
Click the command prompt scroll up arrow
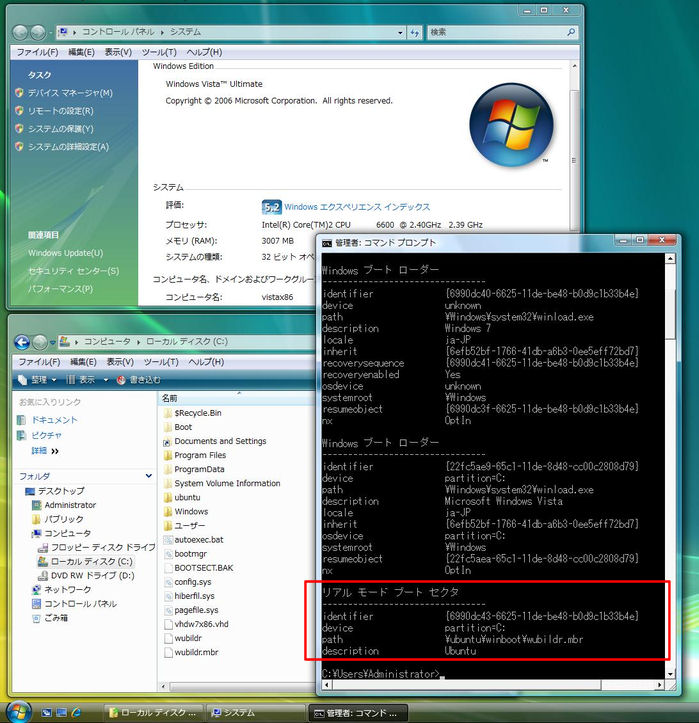[x=670, y=259]
